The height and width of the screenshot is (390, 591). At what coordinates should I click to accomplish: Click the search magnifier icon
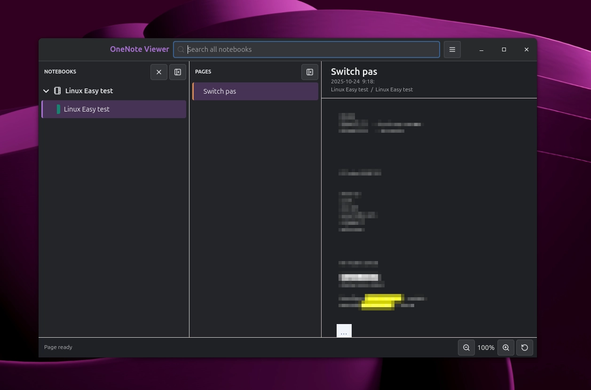point(181,49)
